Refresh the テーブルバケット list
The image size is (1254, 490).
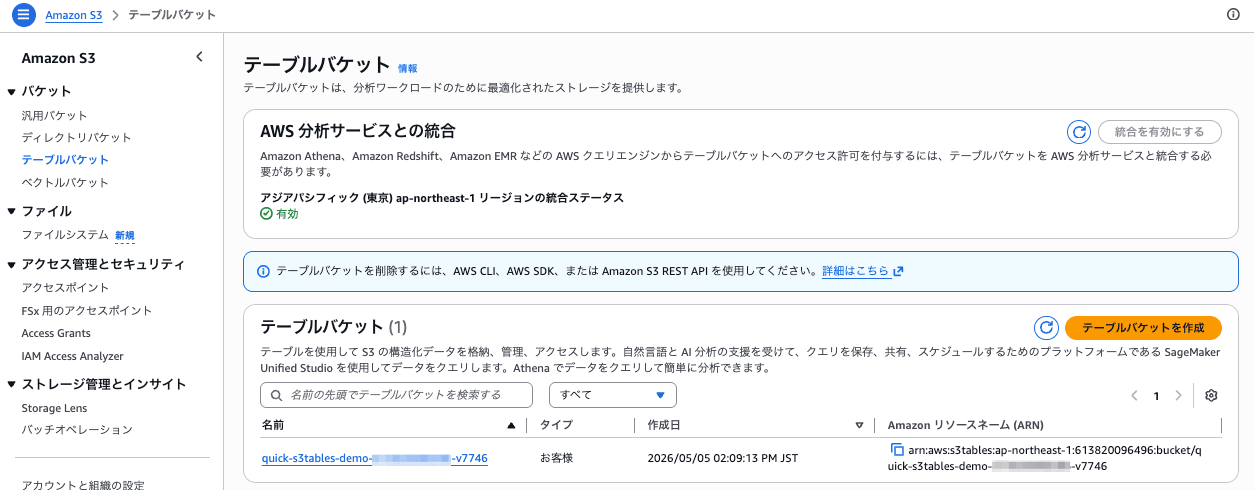pyautogui.click(x=1046, y=328)
